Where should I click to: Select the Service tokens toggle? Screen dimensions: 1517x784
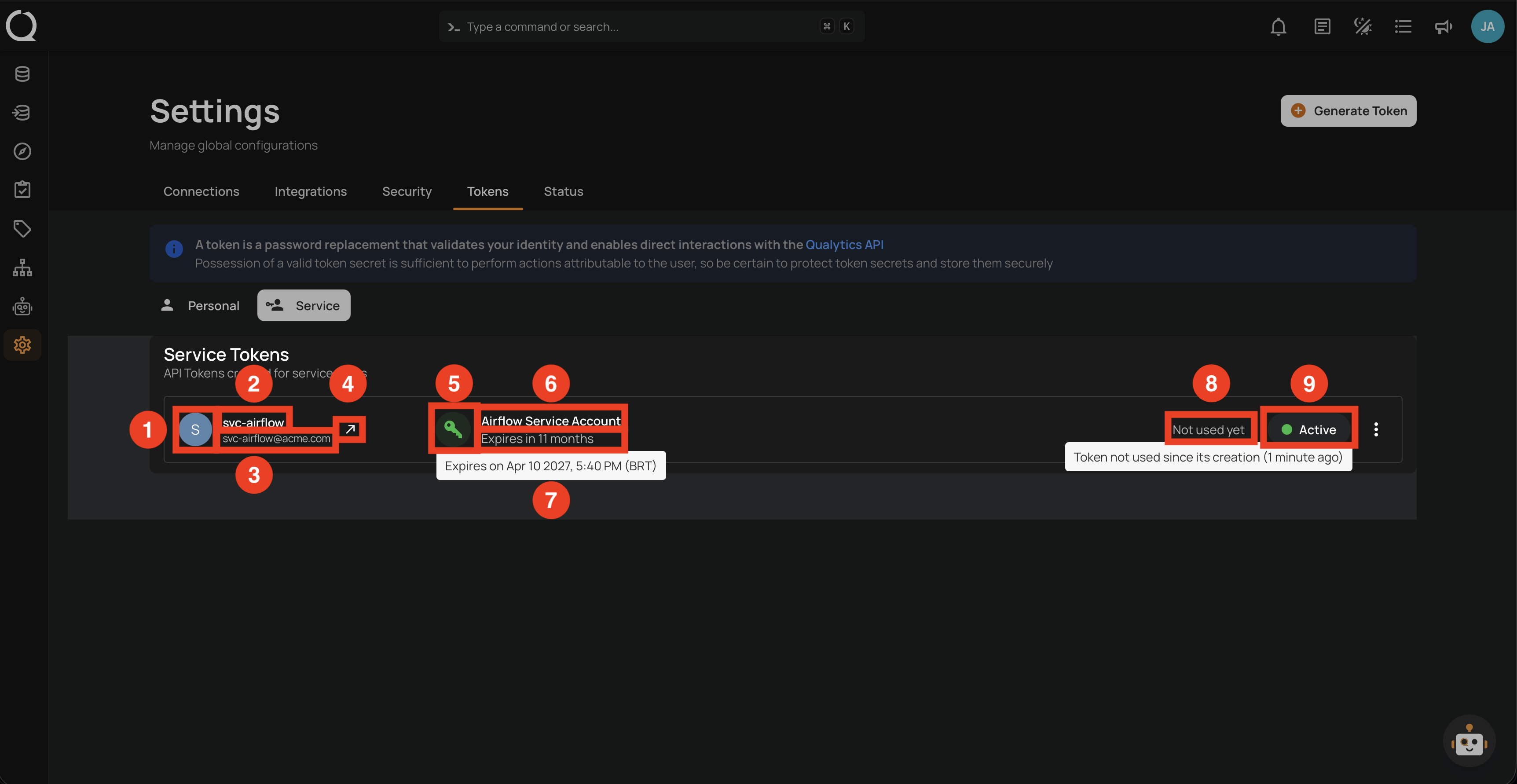(303, 305)
